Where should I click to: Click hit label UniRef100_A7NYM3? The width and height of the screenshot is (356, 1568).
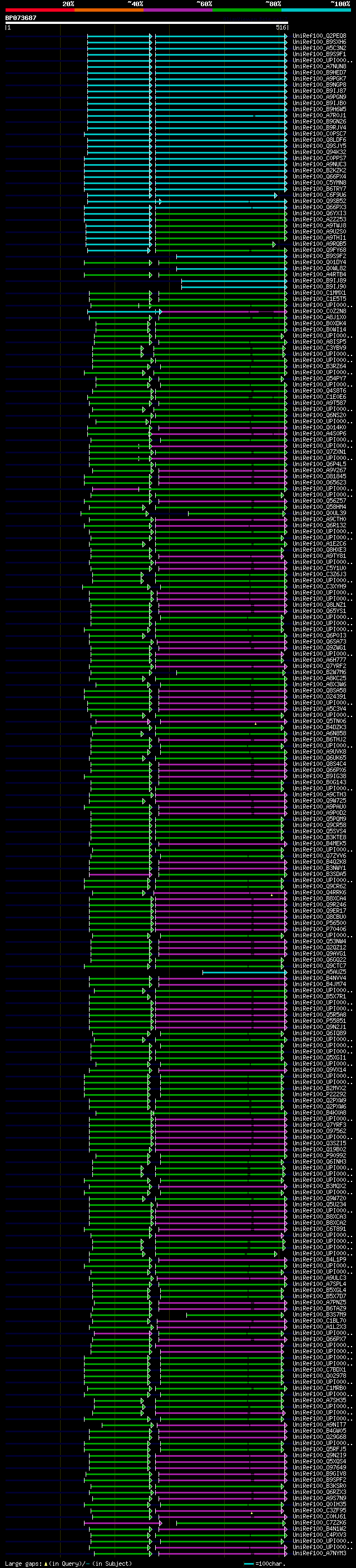tap(319, 1554)
